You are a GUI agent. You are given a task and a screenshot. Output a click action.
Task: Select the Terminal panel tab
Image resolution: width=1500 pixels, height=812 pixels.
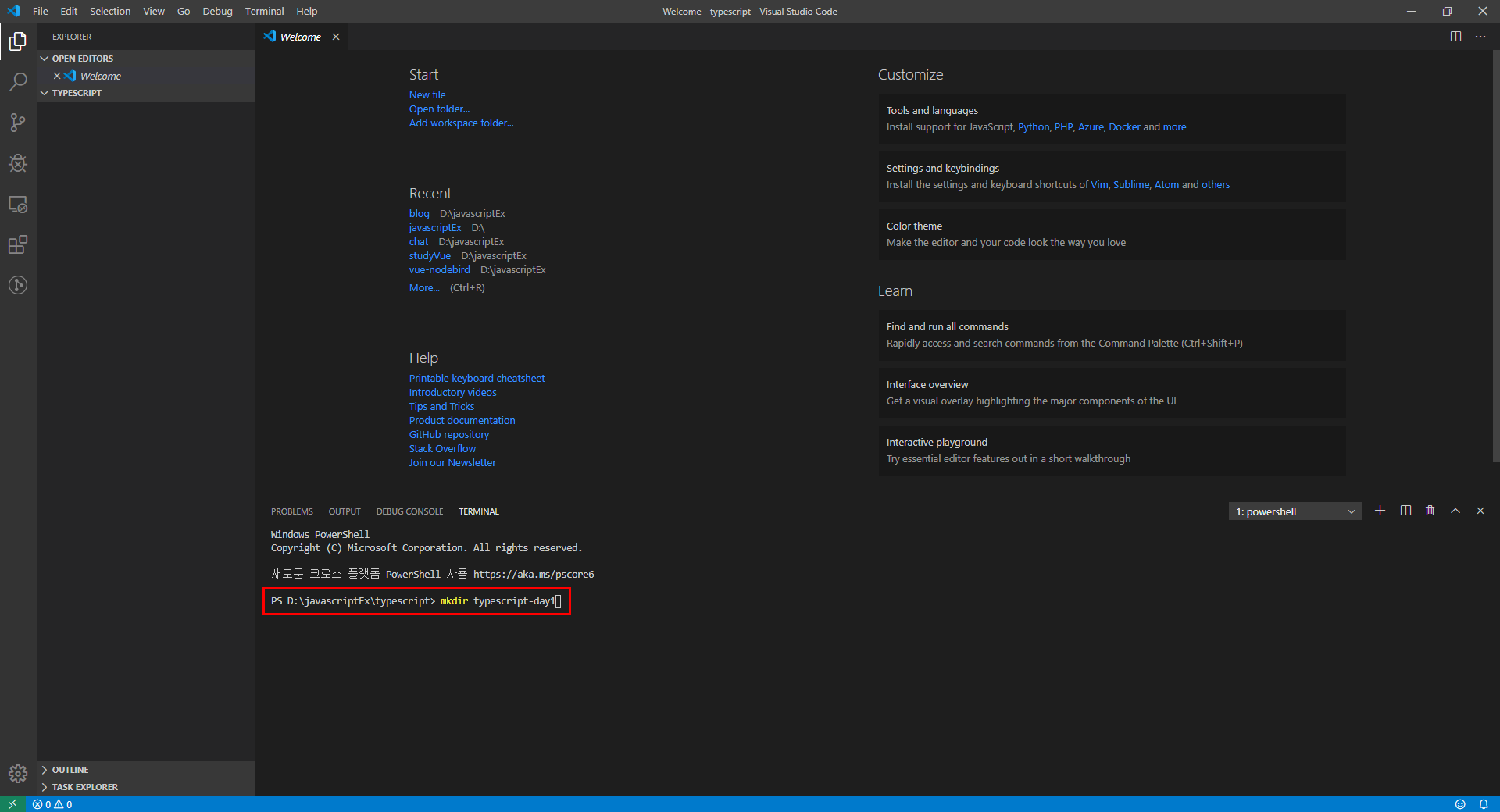coord(479,511)
